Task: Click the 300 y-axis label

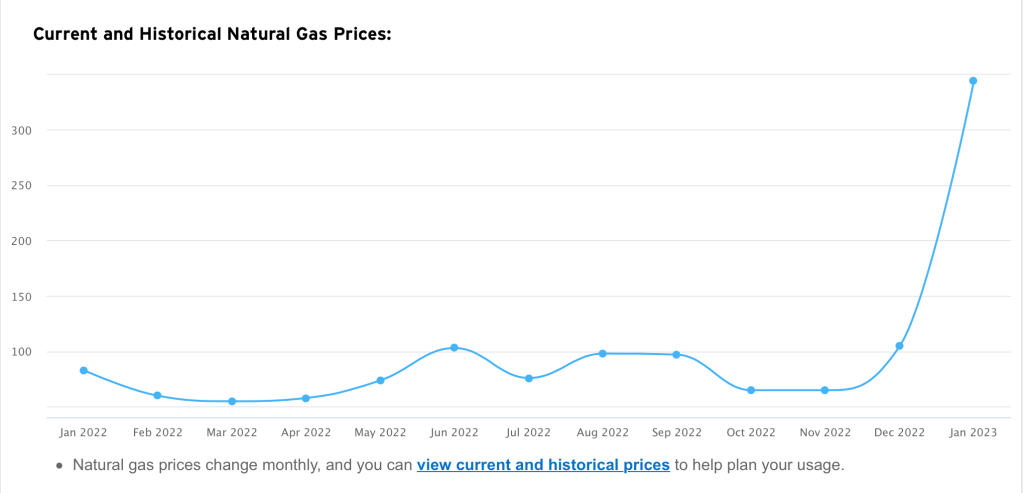Action: [22, 130]
